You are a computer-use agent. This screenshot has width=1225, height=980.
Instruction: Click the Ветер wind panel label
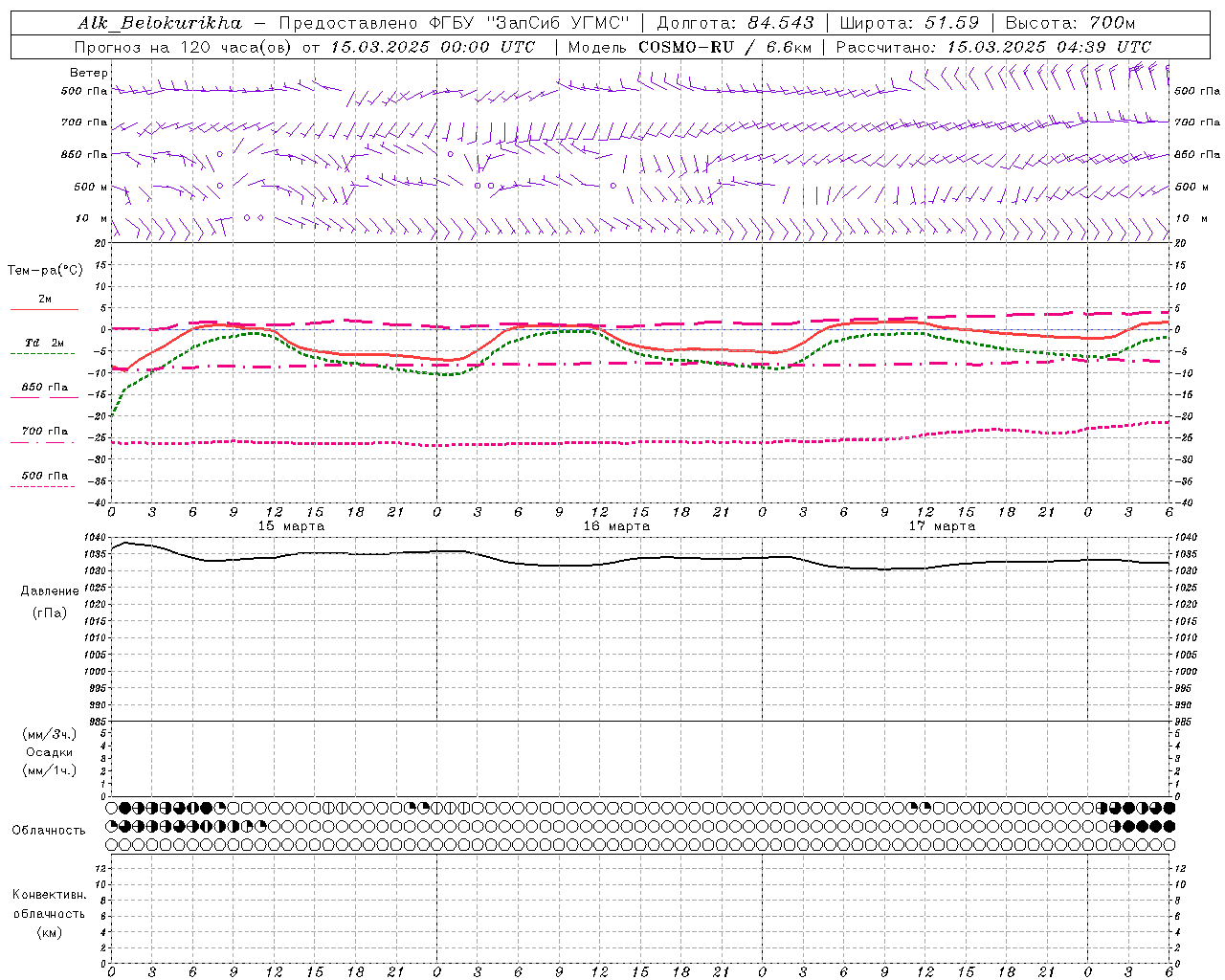click(x=89, y=73)
